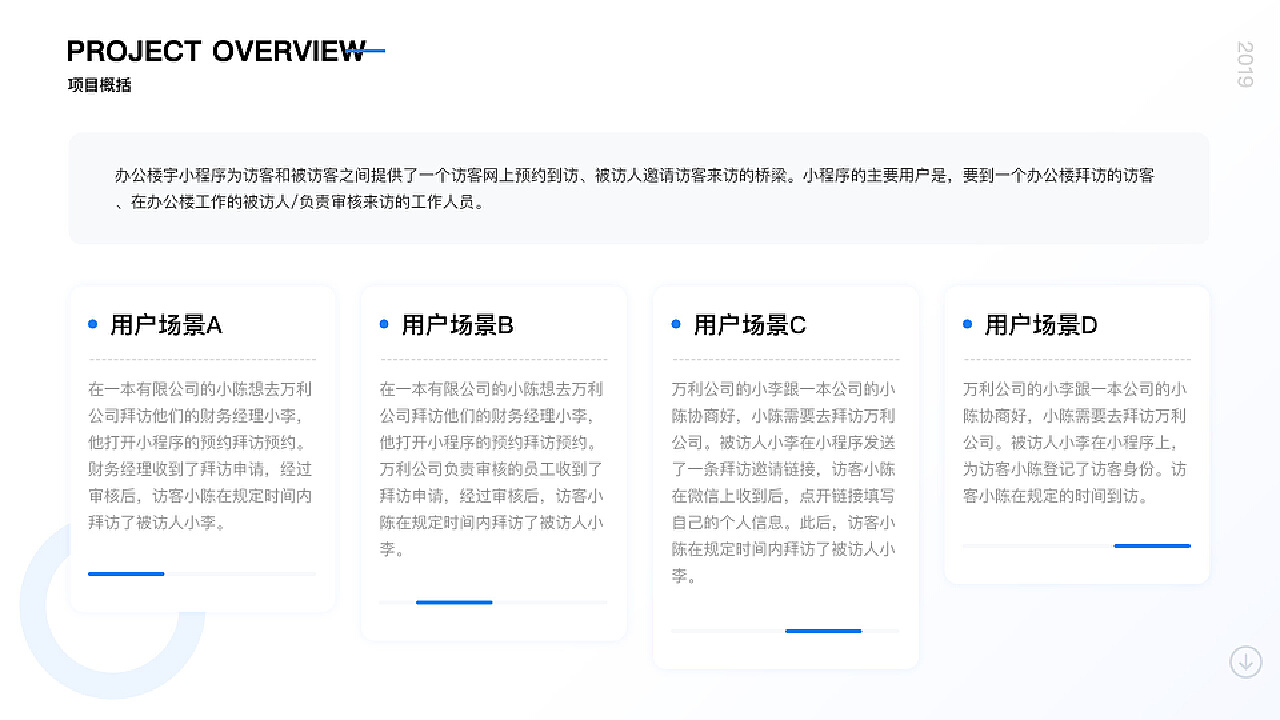Click the blue bullet beside 用户场景B

click(384, 324)
